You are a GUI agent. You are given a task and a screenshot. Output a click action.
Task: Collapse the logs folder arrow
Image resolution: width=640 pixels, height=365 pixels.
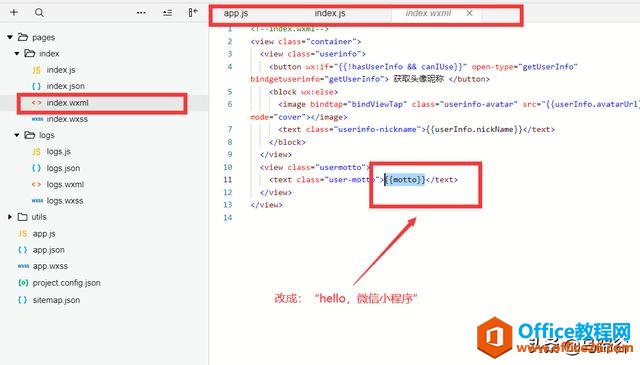(x=17, y=135)
